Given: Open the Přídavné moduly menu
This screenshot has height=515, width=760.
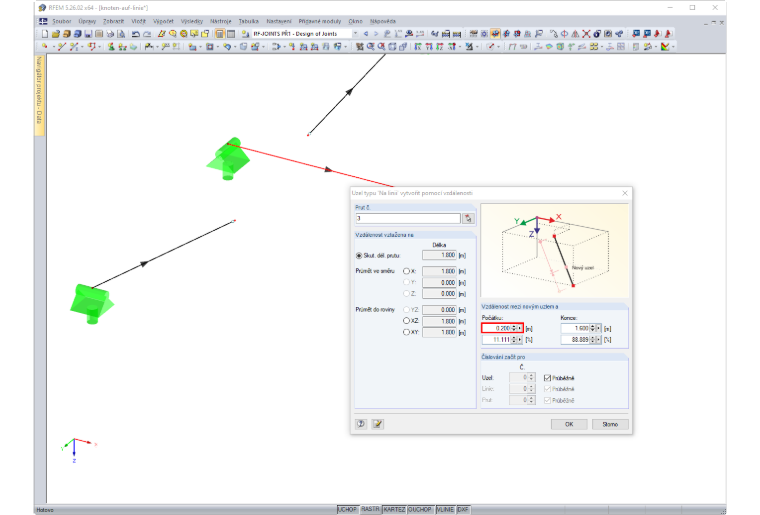Looking at the screenshot, I should tap(319, 21).
